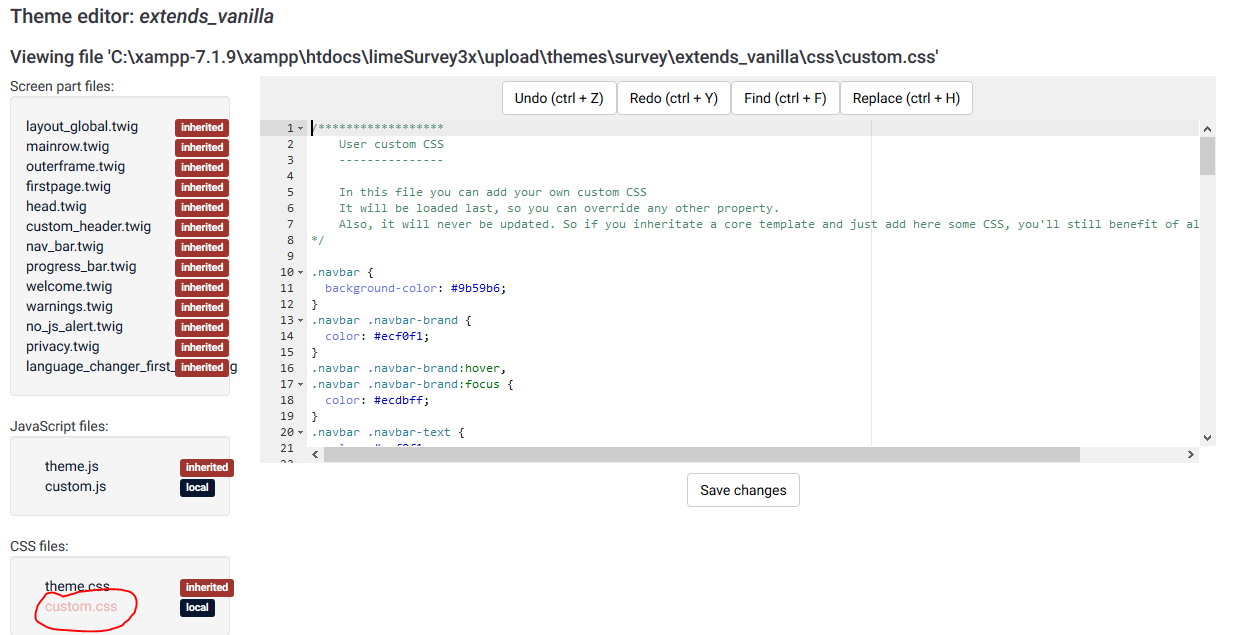This screenshot has width=1241, height=635.
Task: Click the Undo (ctrl + Z) button
Action: pyautogui.click(x=559, y=98)
